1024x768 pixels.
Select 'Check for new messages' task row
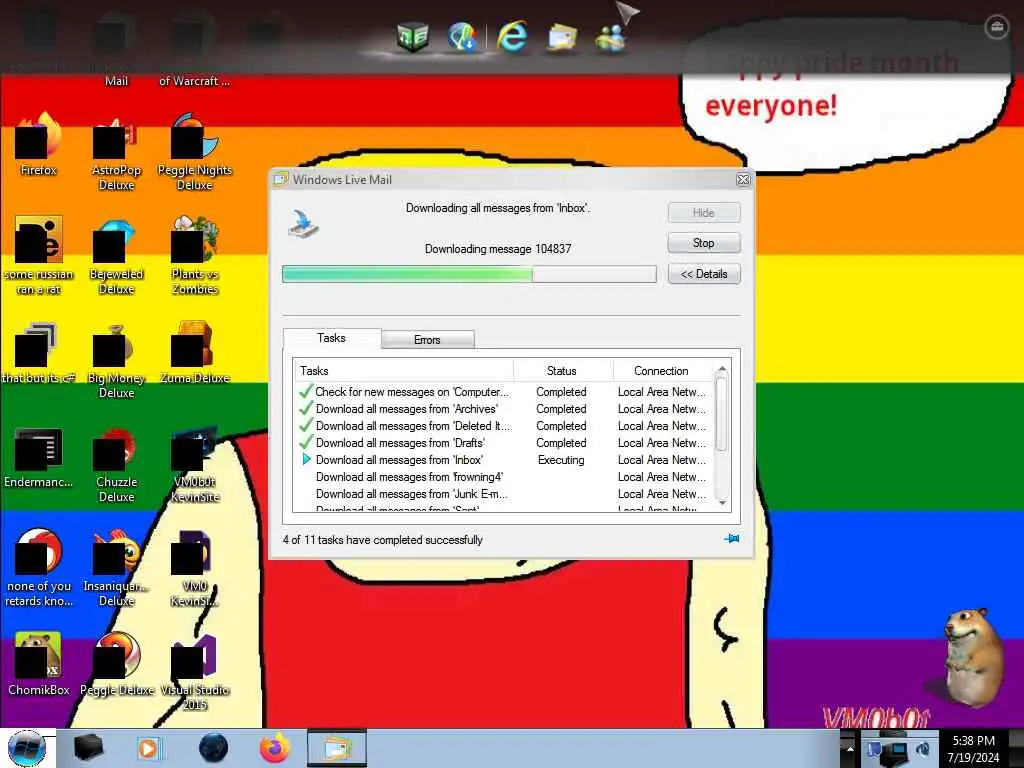tap(504, 392)
